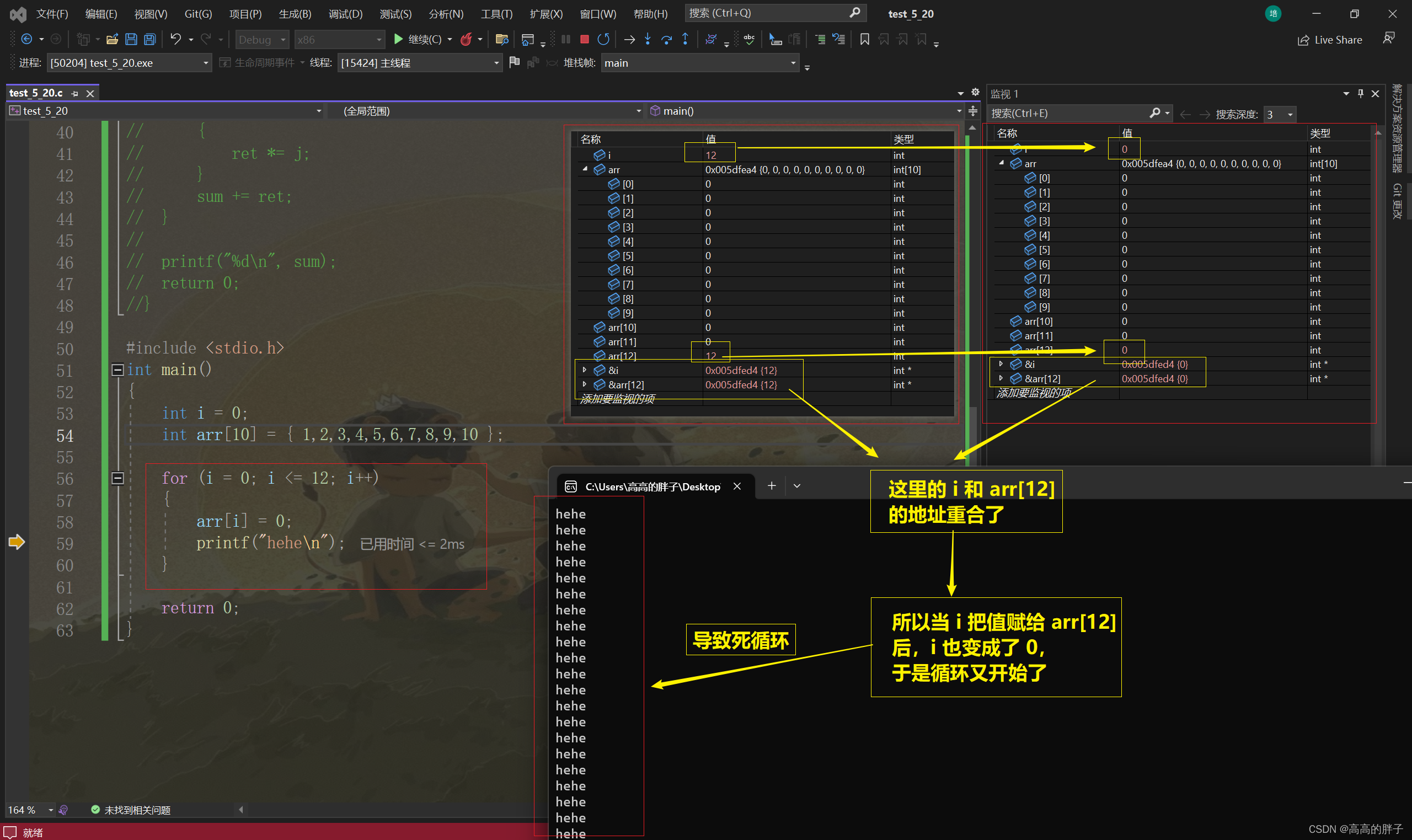Image resolution: width=1412 pixels, height=840 pixels.
Task: Click the Navigate Backward arrow icon
Action: [26, 39]
